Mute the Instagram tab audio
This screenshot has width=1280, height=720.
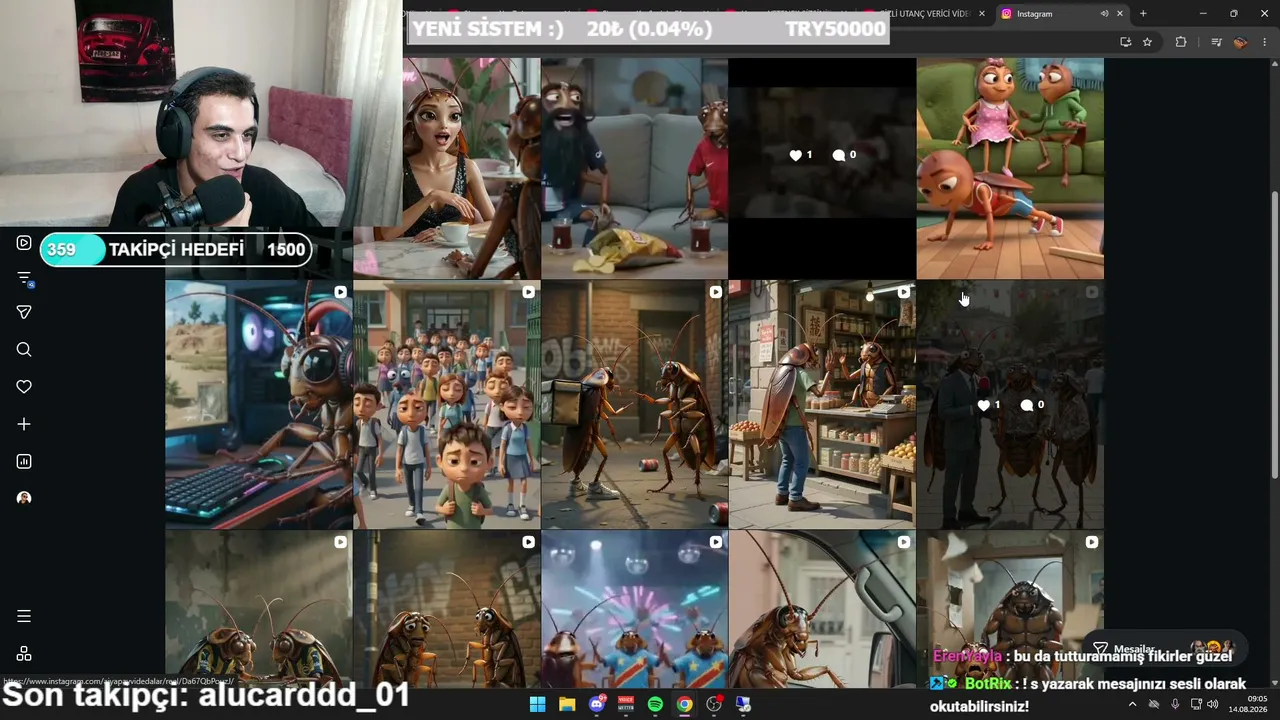point(1104,14)
